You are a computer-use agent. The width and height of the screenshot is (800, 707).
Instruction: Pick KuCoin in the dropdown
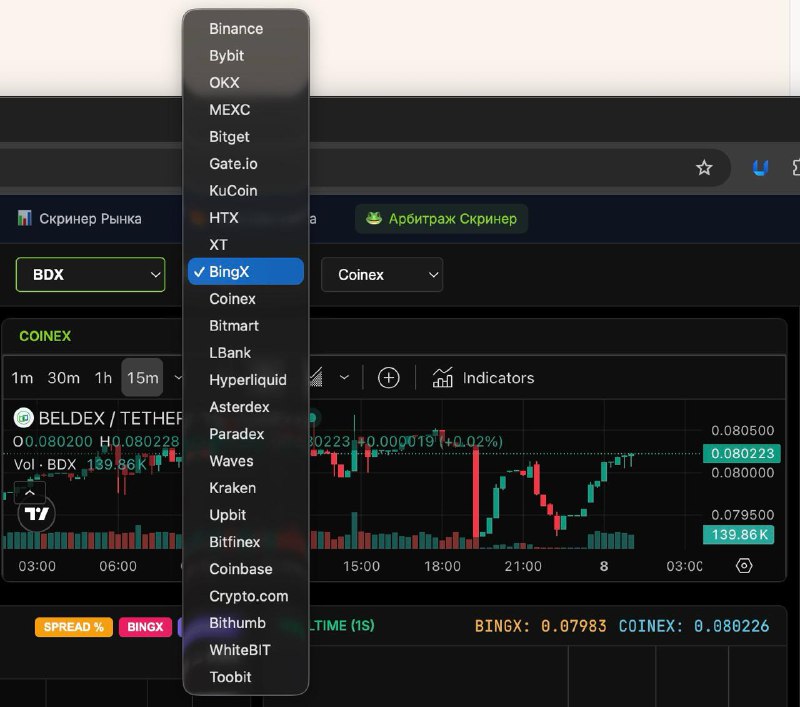pyautogui.click(x=245, y=191)
